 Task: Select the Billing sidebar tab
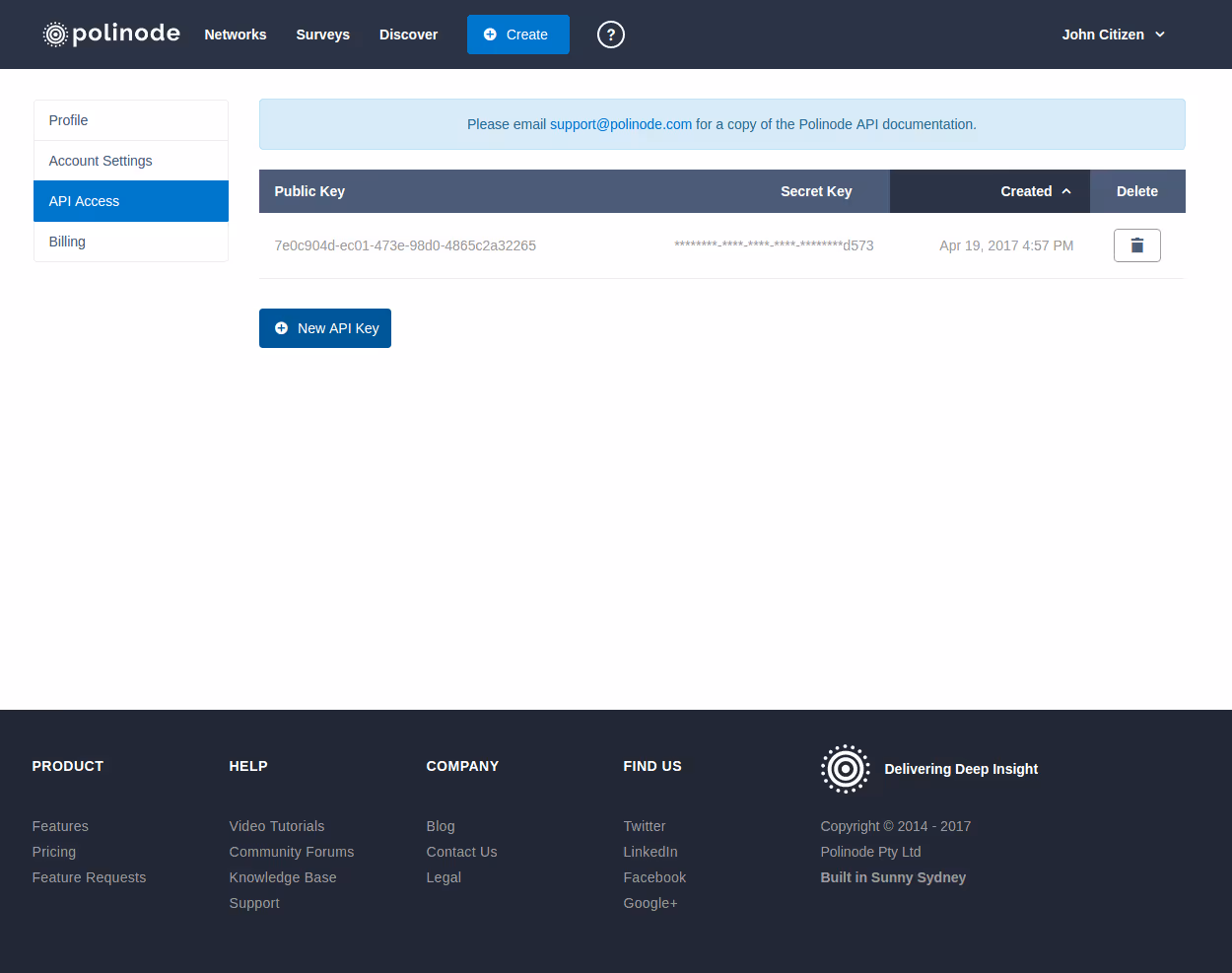coord(131,242)
